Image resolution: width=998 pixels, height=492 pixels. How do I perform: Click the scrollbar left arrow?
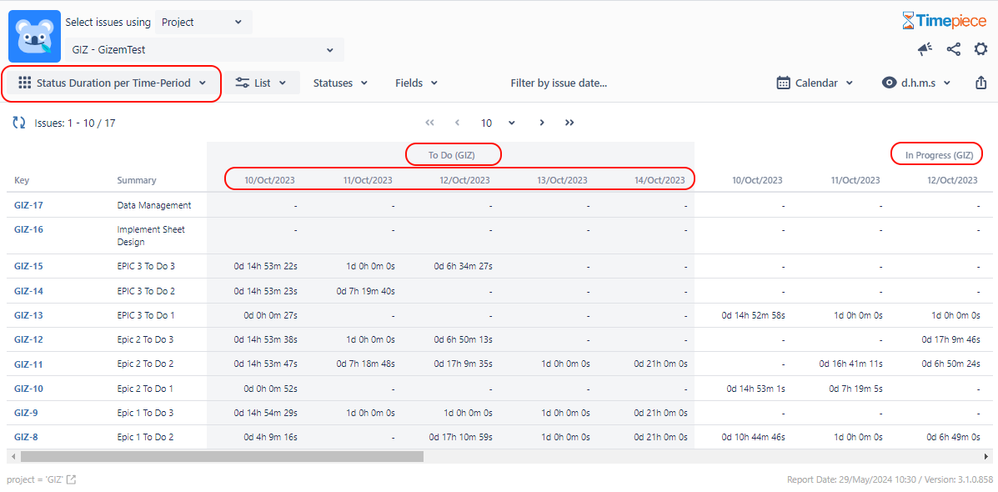(11, 456)
